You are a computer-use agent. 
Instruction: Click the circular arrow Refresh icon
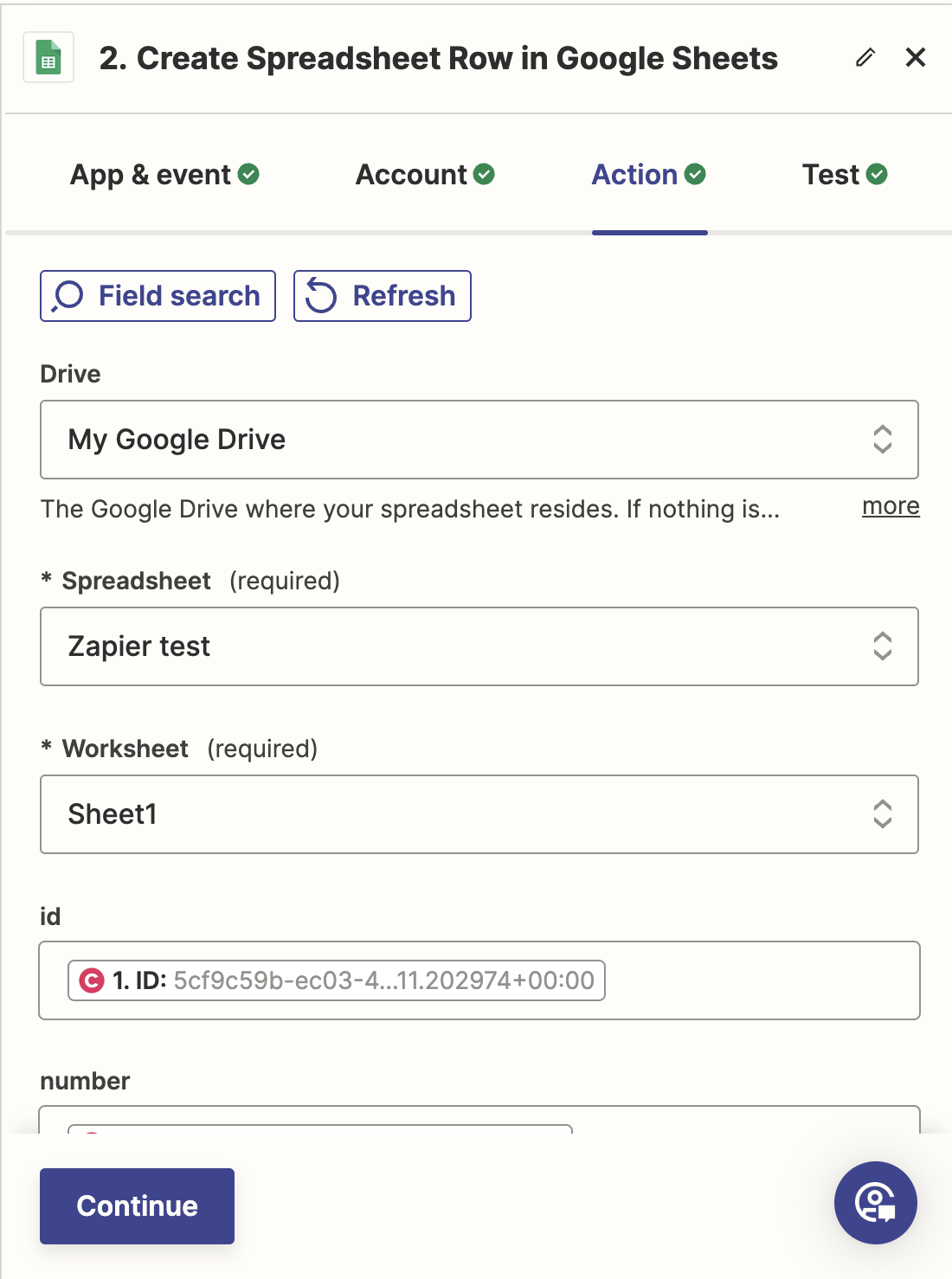[321, 296]
